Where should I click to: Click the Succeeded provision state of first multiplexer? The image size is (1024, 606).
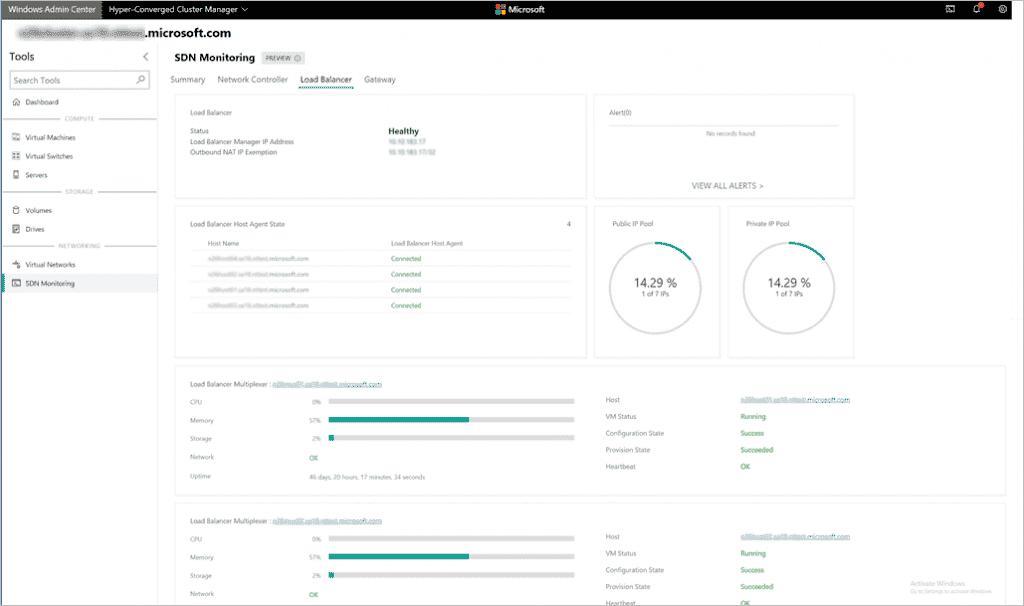757,450
